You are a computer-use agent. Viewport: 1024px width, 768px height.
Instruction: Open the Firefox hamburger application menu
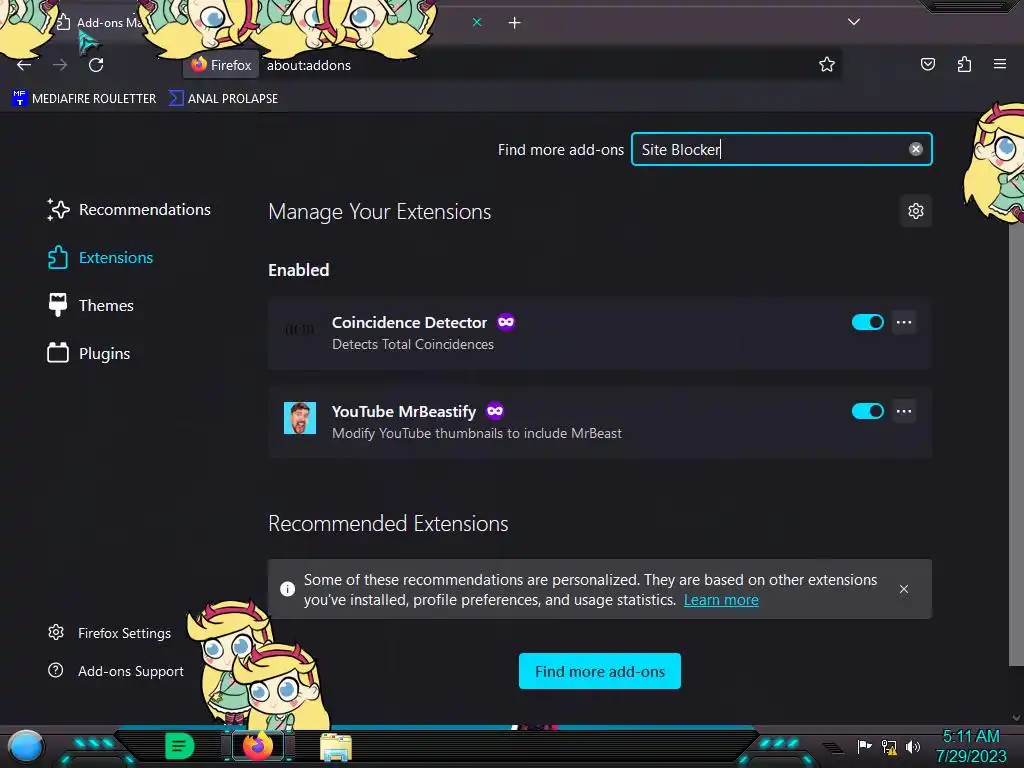pos(999,64)
